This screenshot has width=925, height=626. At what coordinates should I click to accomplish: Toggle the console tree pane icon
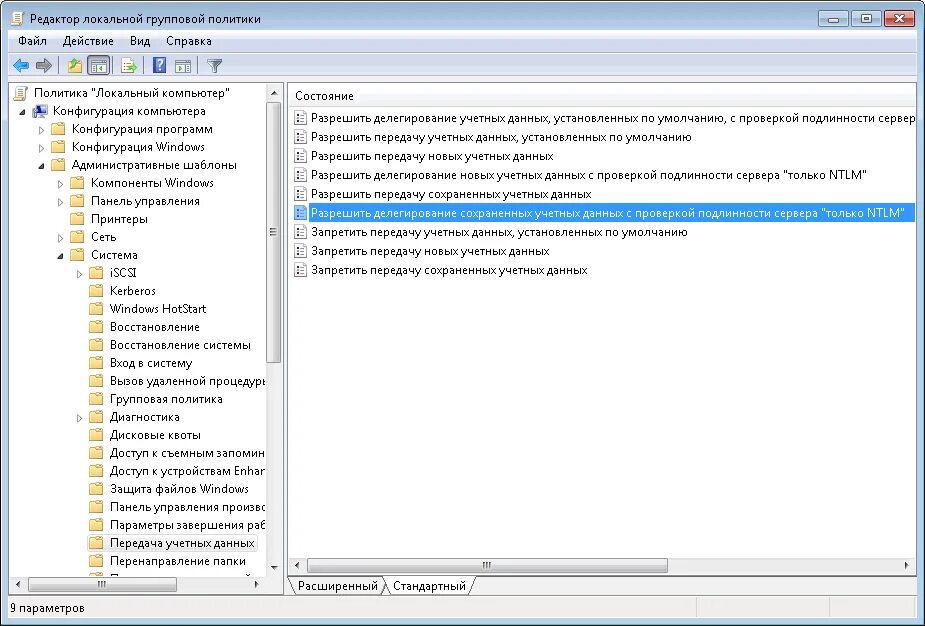click(99, 65)
